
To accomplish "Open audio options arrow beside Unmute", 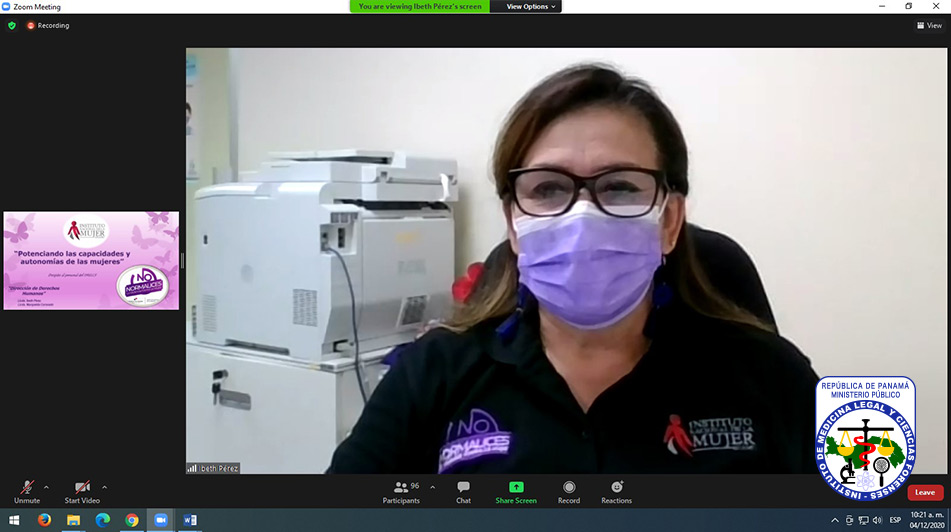I will pyautogui.click(x=46, y=487).
